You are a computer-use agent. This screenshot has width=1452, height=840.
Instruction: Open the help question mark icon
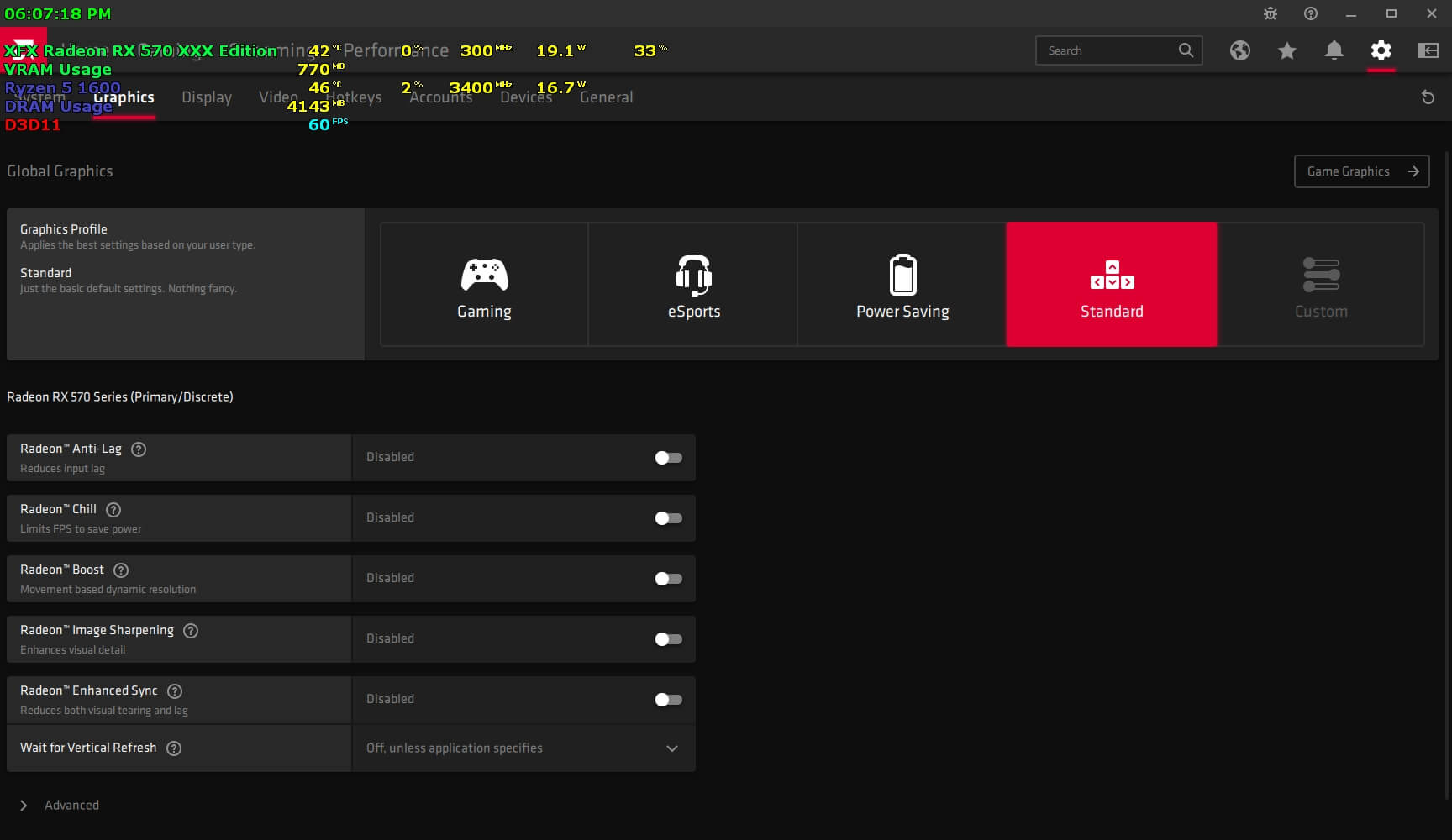[1310, 13]
